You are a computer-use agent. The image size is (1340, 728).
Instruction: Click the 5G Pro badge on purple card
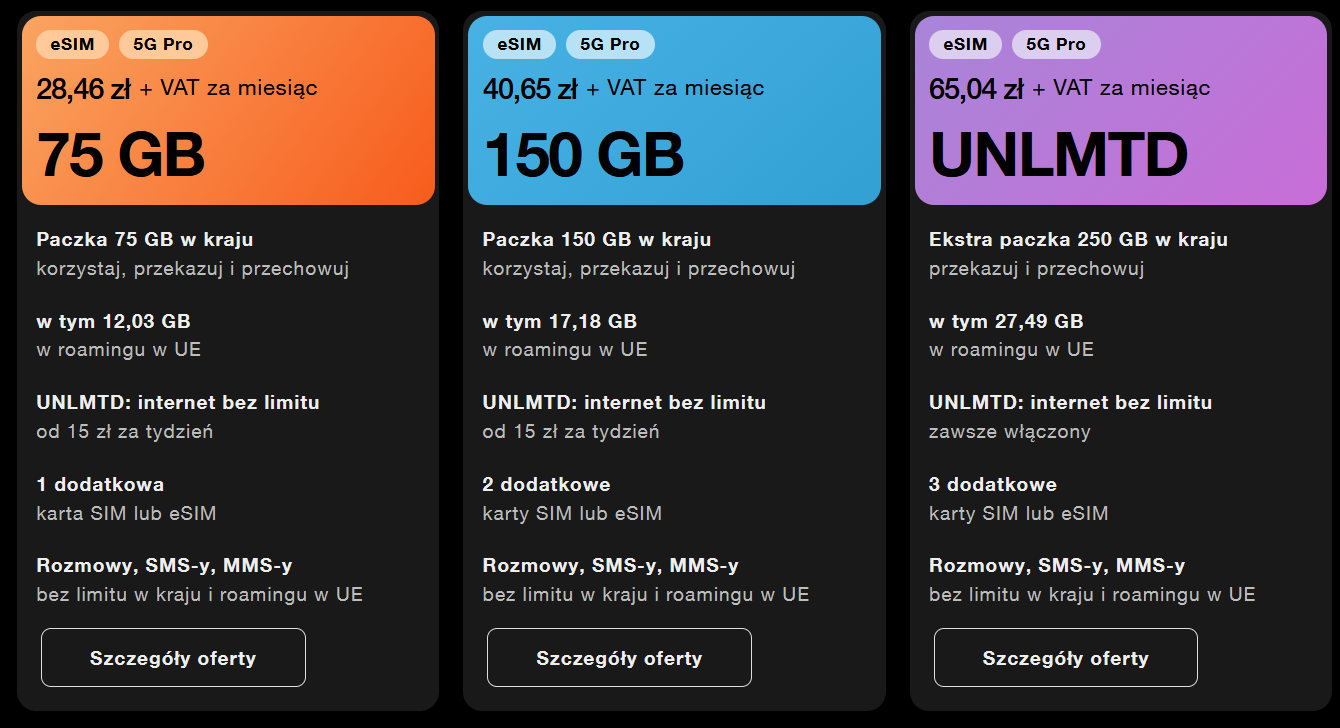pos(1056,44)
